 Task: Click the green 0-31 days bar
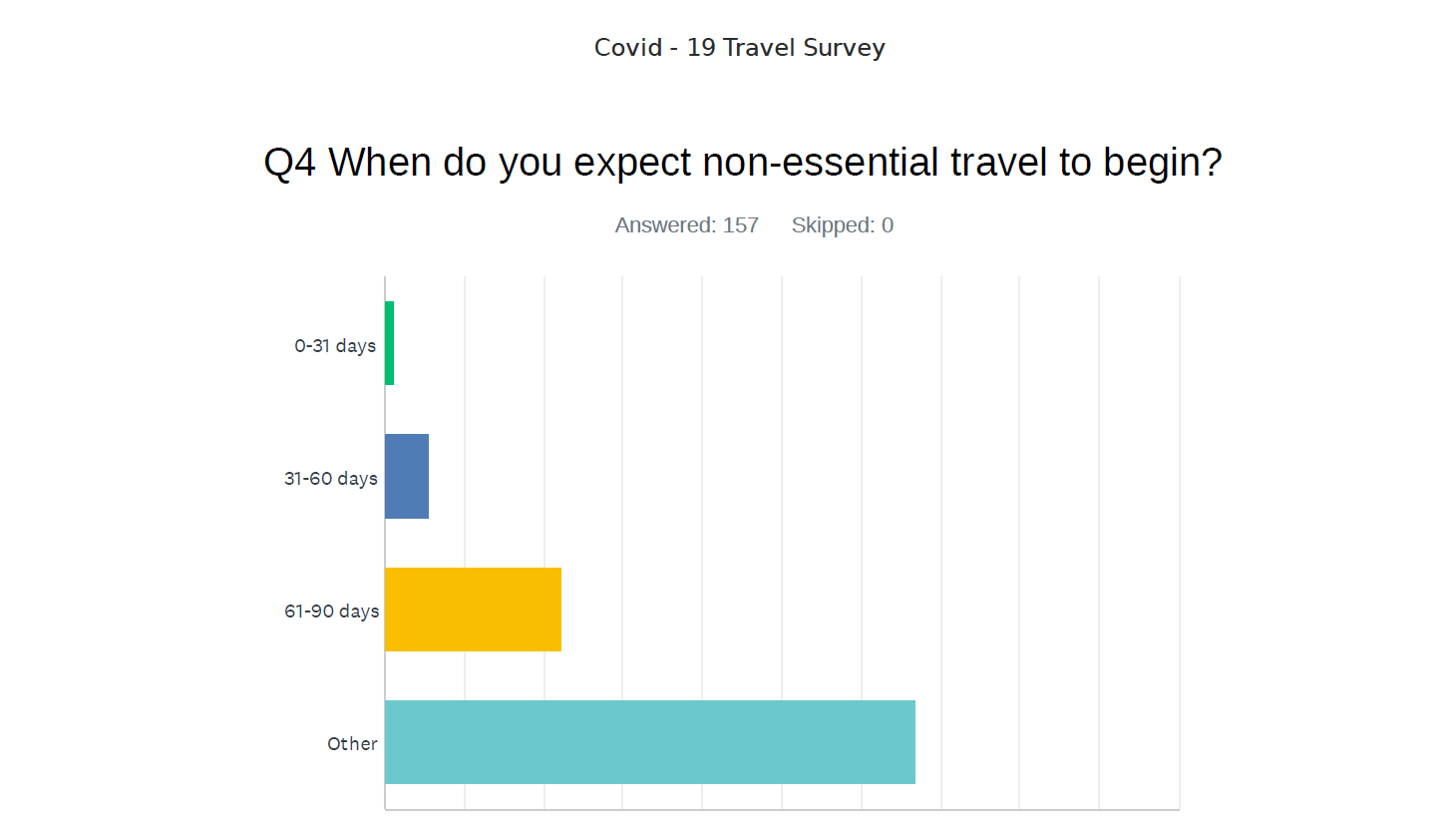coord(390,343)
